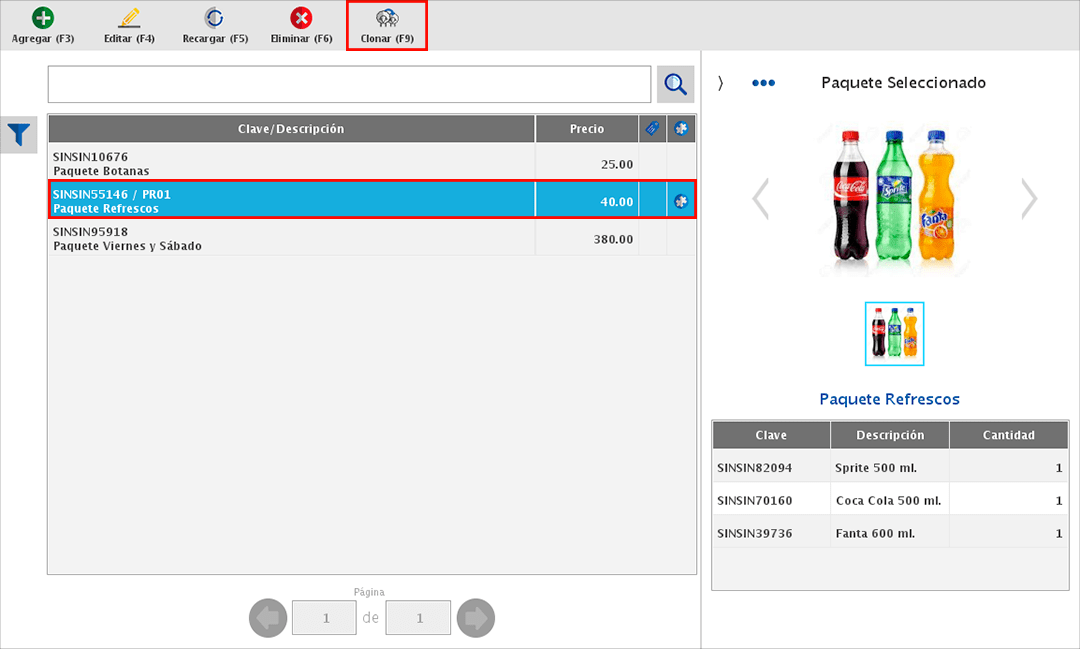Click the Eliminar (F6) delete icon
Screen dimensions: 1080x649
301,18
